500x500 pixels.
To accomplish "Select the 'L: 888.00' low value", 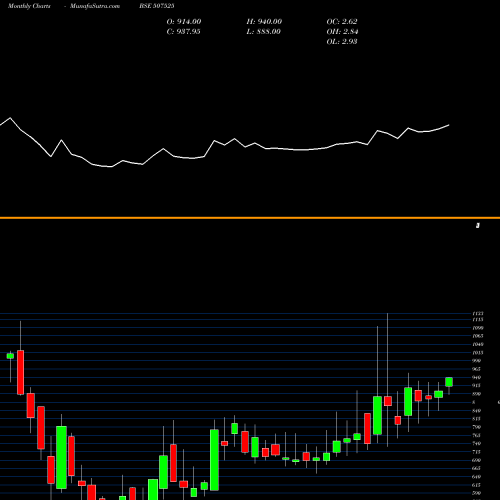I will point(263,32).
